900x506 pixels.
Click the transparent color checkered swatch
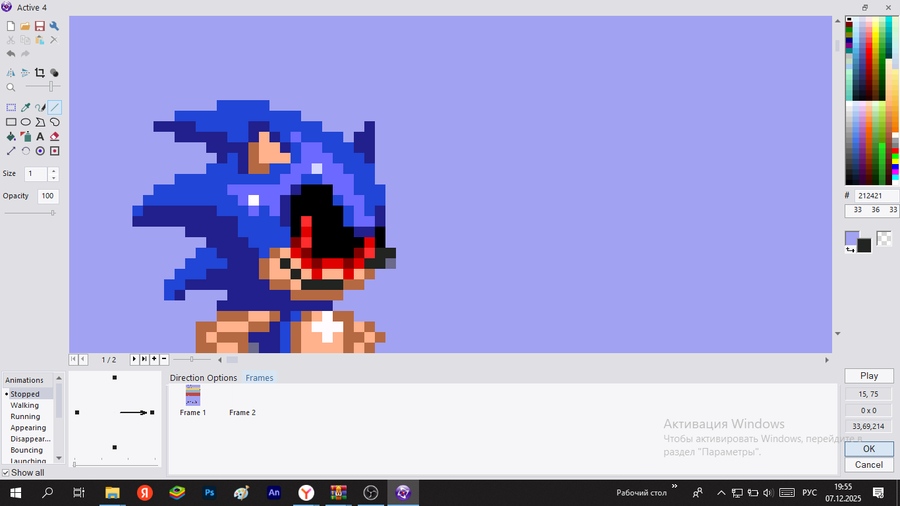point(884,238)
